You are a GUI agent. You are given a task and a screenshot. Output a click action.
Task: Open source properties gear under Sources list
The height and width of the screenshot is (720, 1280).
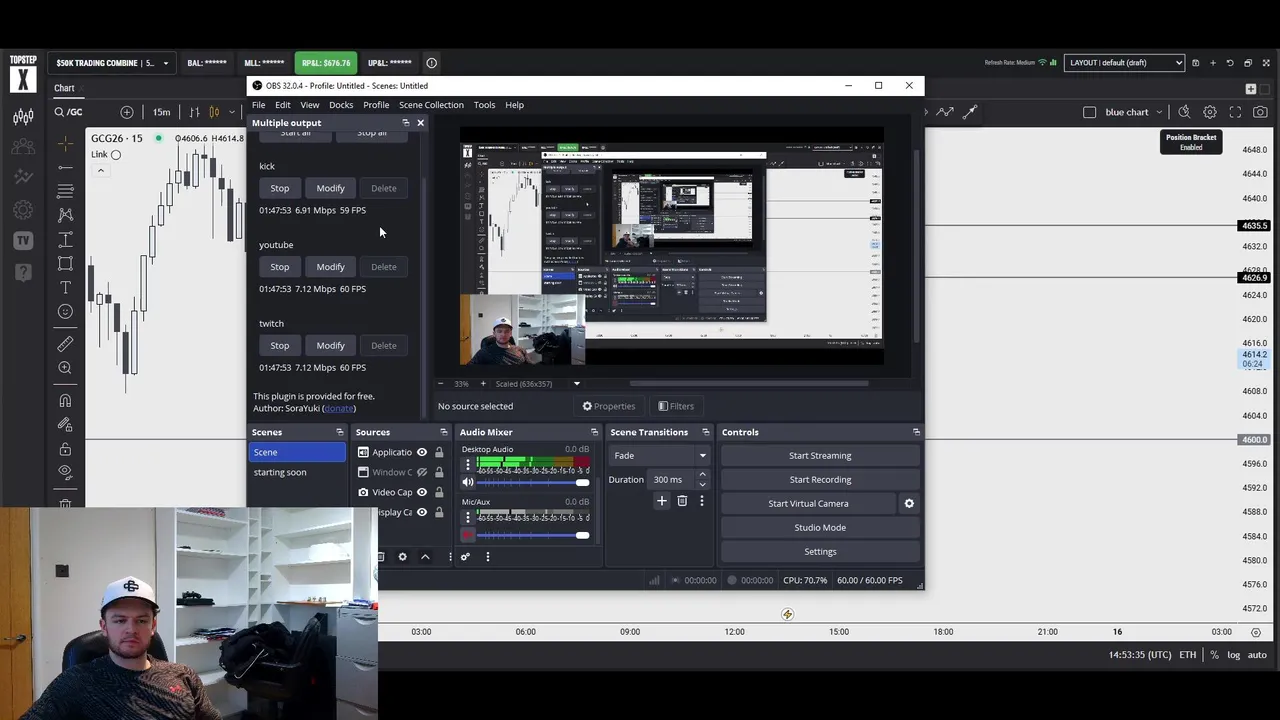click(402, 557)
